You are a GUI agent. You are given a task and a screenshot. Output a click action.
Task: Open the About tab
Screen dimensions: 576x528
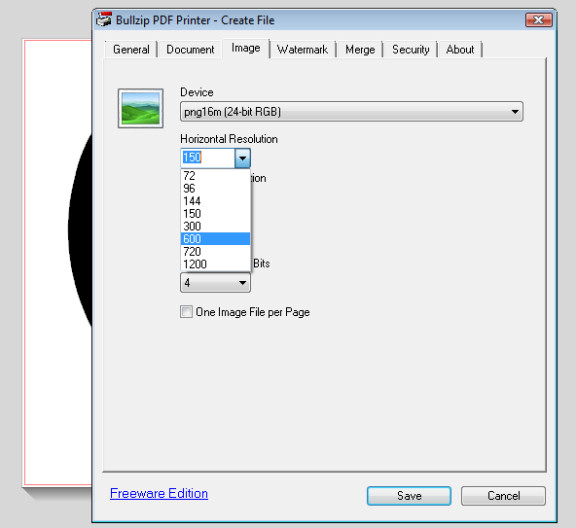[x=460, y=49]
